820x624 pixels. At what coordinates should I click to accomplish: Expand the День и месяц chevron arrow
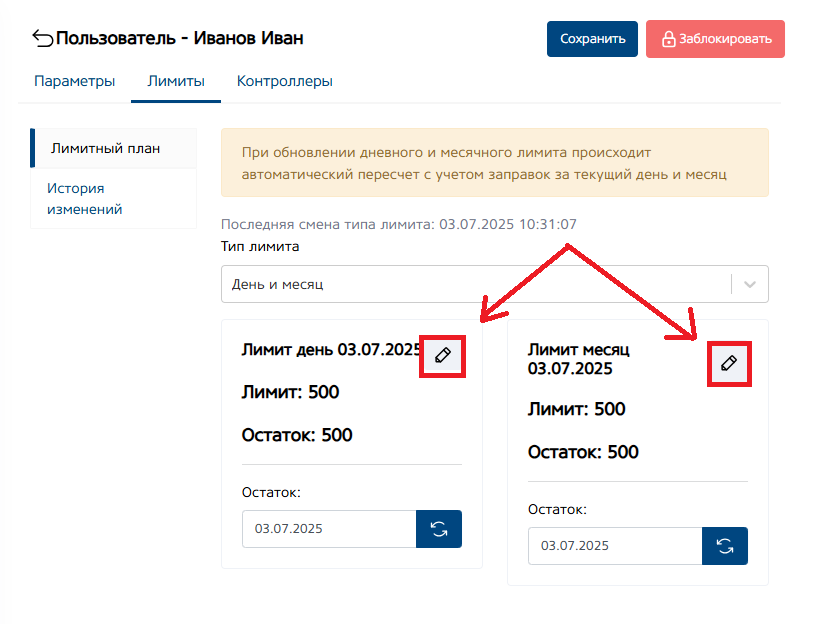click(750, 284)
